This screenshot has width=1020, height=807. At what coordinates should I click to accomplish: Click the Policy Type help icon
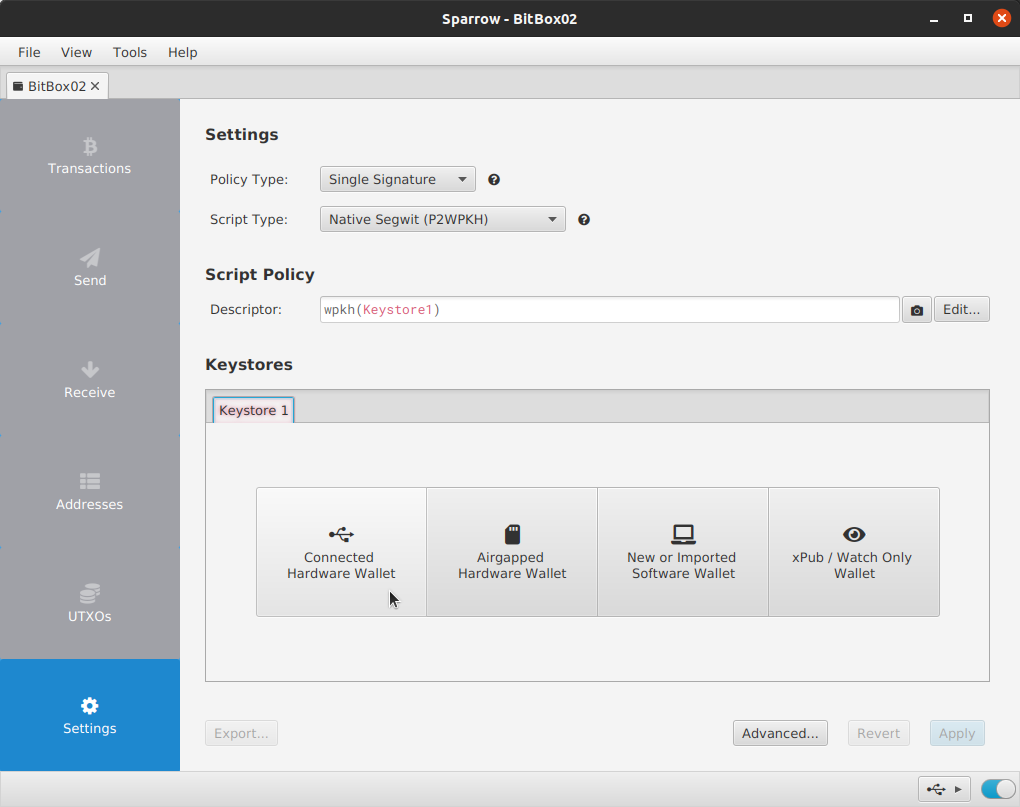(x=494, y=179)
